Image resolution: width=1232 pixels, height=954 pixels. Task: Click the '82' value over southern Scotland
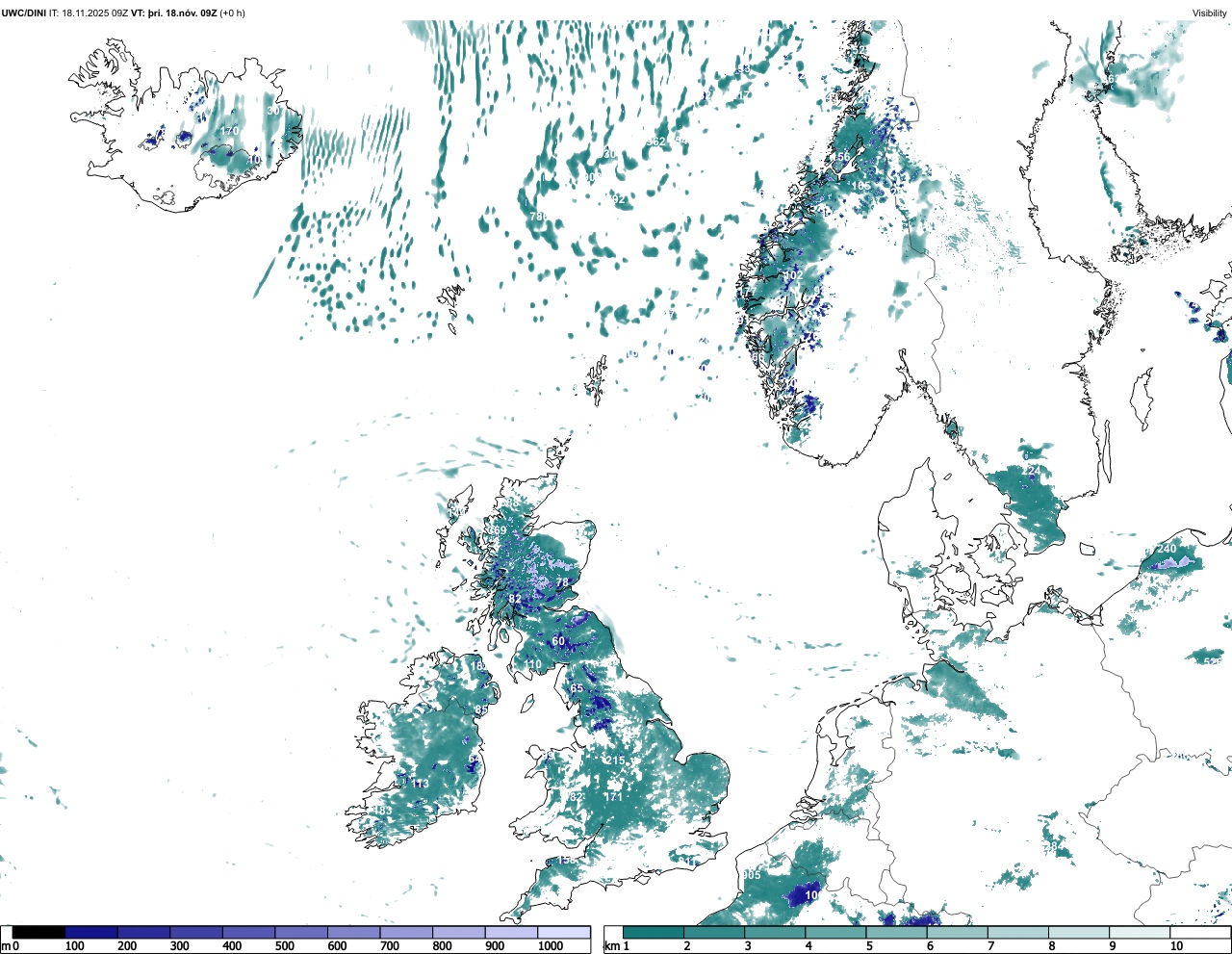tap(515, 599)
